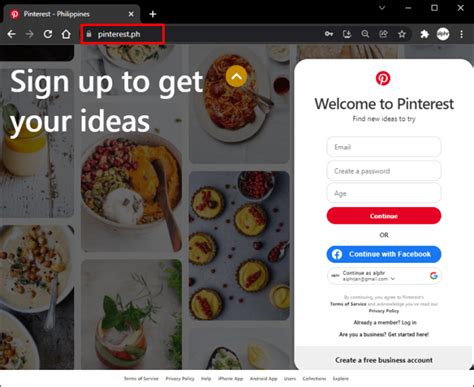Image resolution: width=474 pixels, height=387 pixels.
Task: Open footer iPhone App link
Action: [230, 379]
